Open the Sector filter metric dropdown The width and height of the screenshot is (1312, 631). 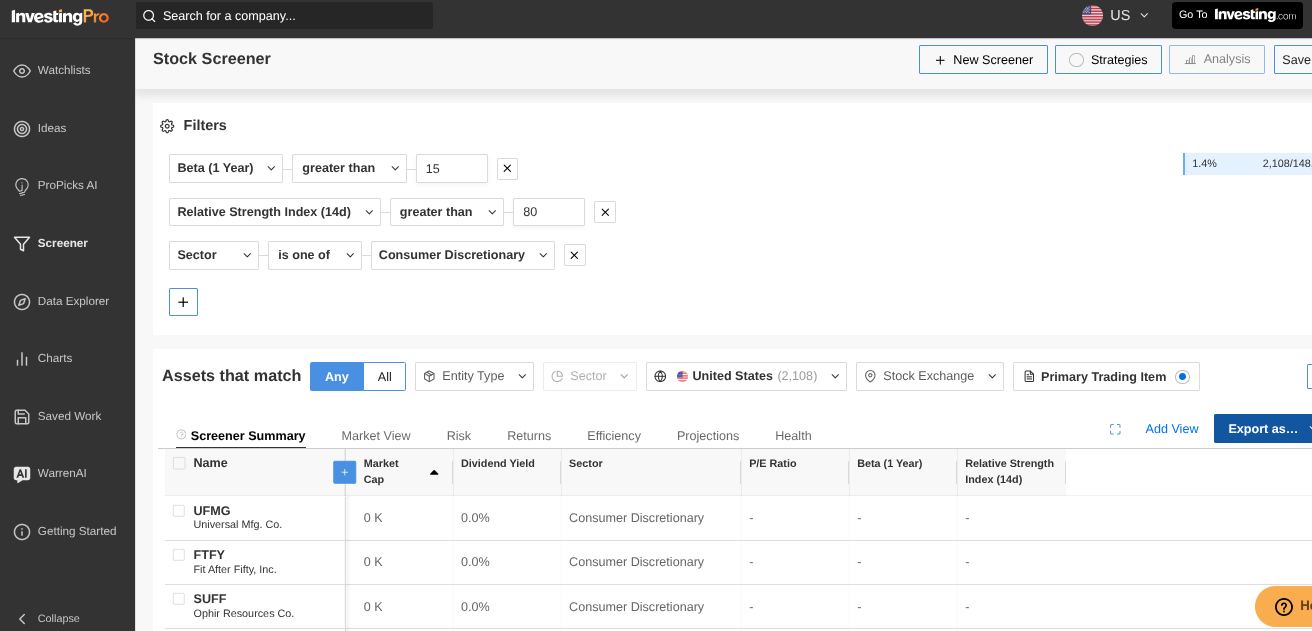214,255
